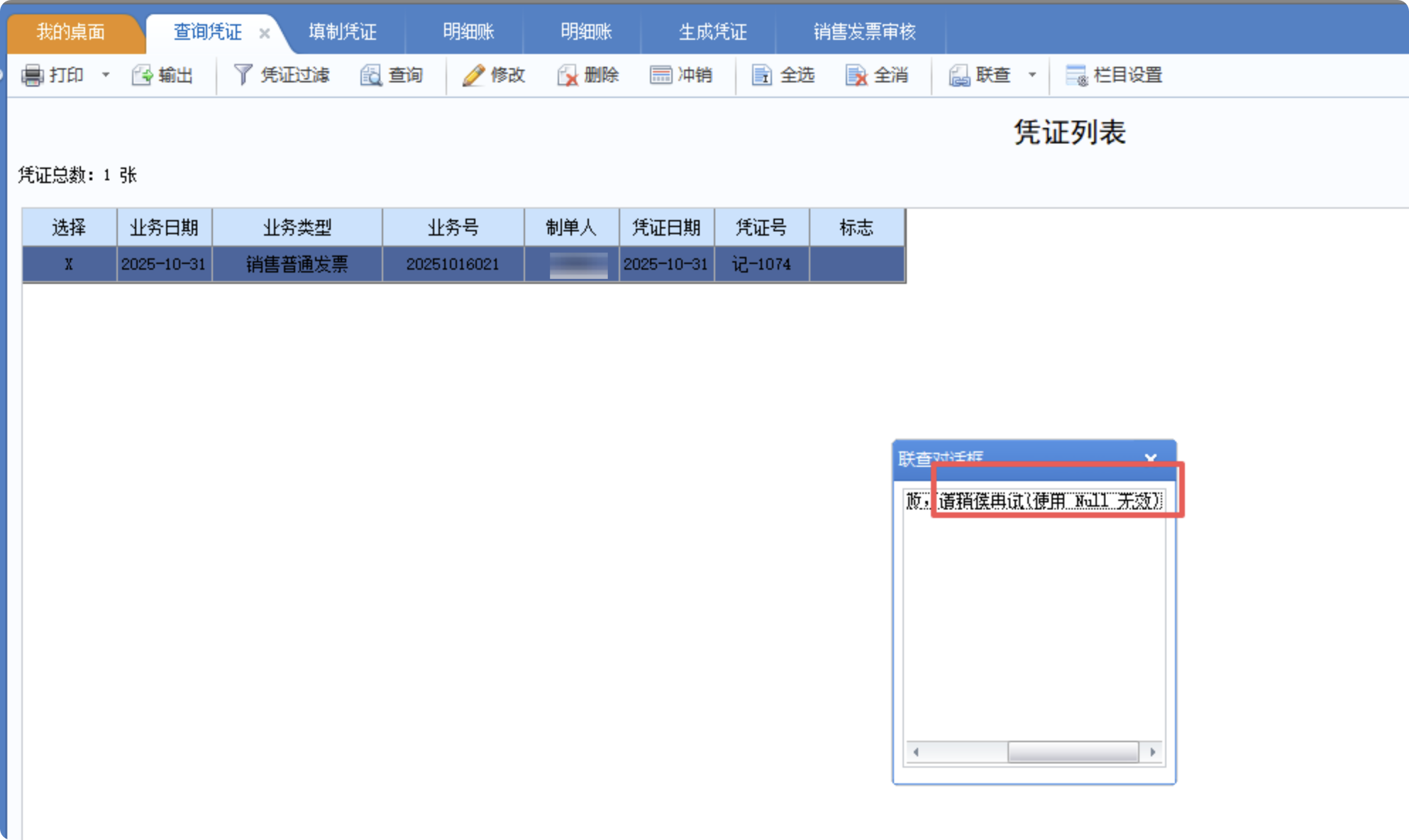Open the voucher filter (凭证过滤) funnel icon

click(x=243, y=74)
